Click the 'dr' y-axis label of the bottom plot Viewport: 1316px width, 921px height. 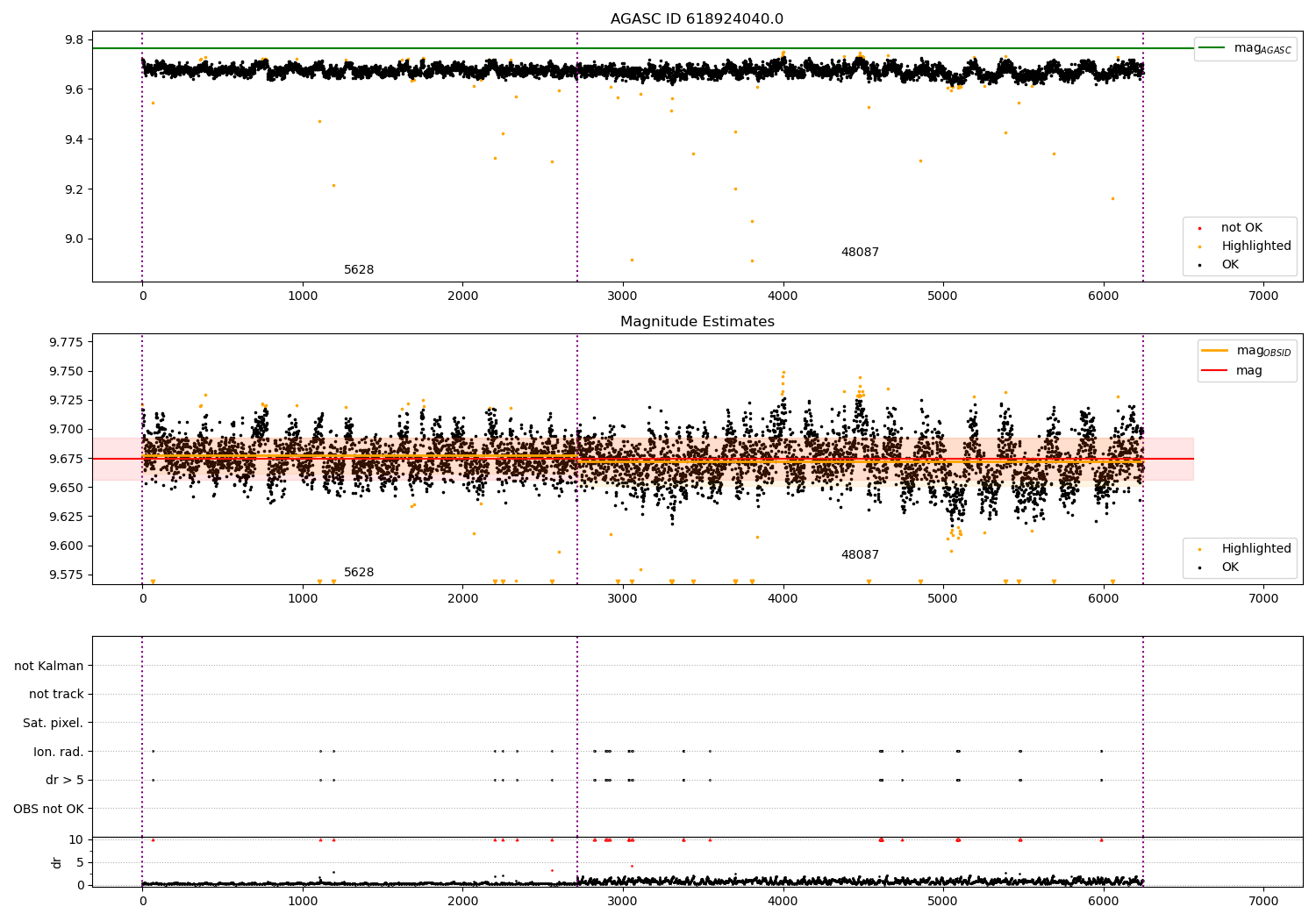[x=57, y=862]
